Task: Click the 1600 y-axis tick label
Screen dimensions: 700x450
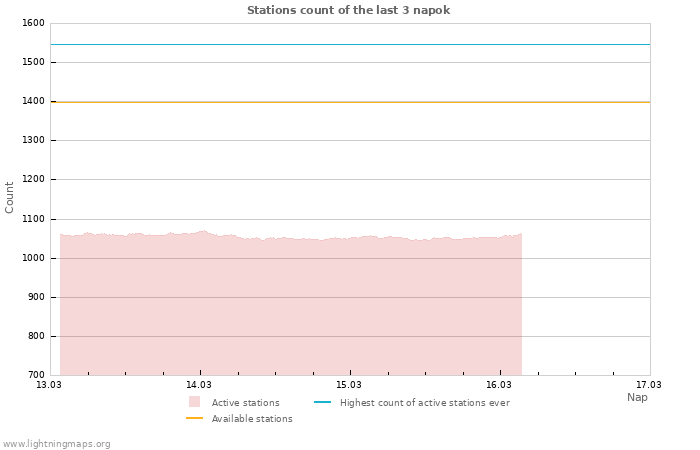Action: pyautogui.click(x=33, y=23)
